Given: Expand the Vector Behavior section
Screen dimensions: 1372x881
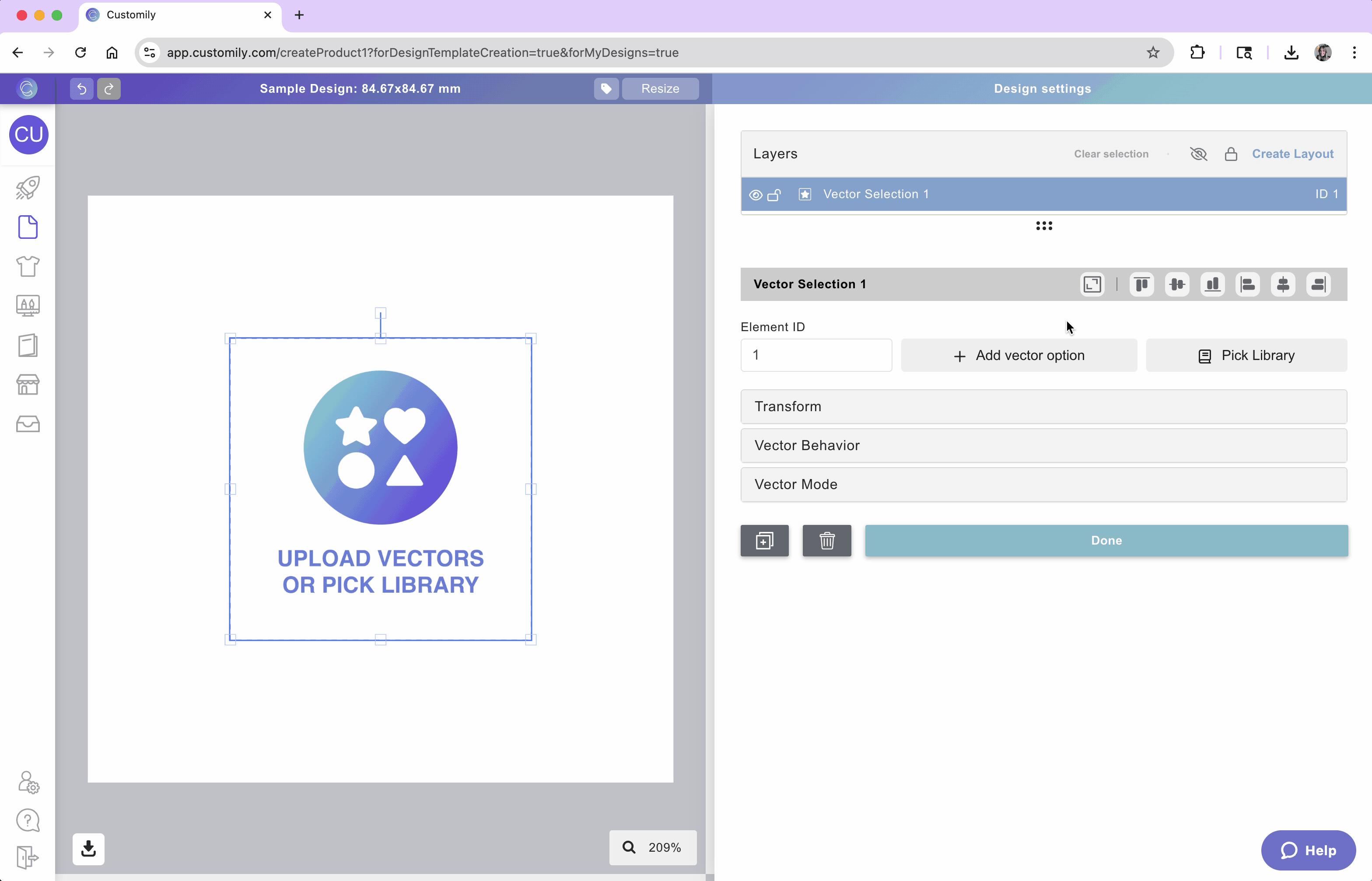Looking at the screenshot, I should coord(1043,446).
